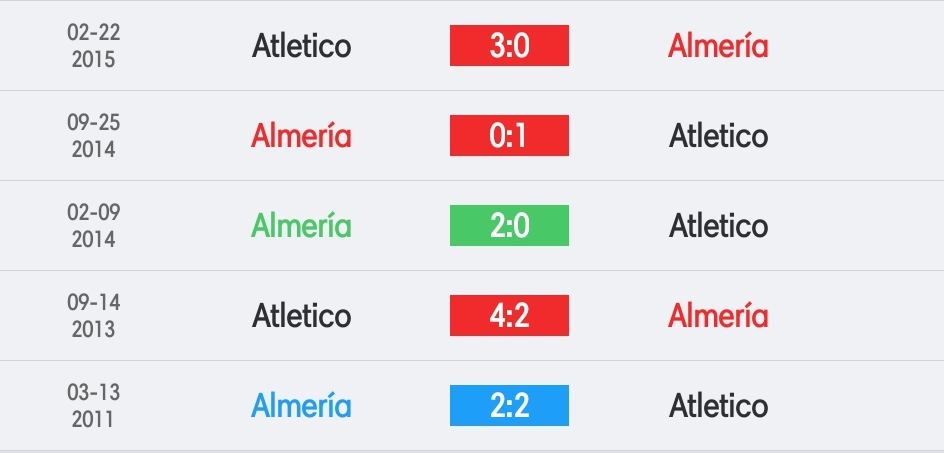Image resolution: width=944 pixels, height=453 pixels.
Task: Open the 4:2 score from 09-14 2013
Action: click(x=509, y=316)
